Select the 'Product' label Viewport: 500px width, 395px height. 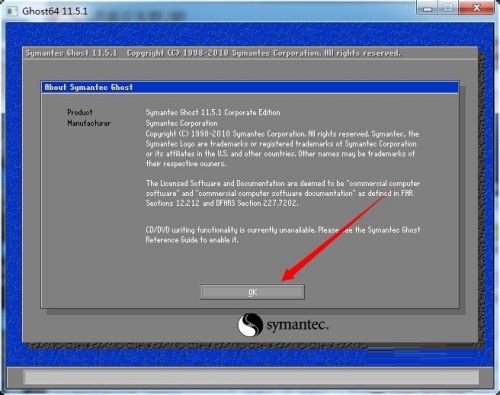80,112
